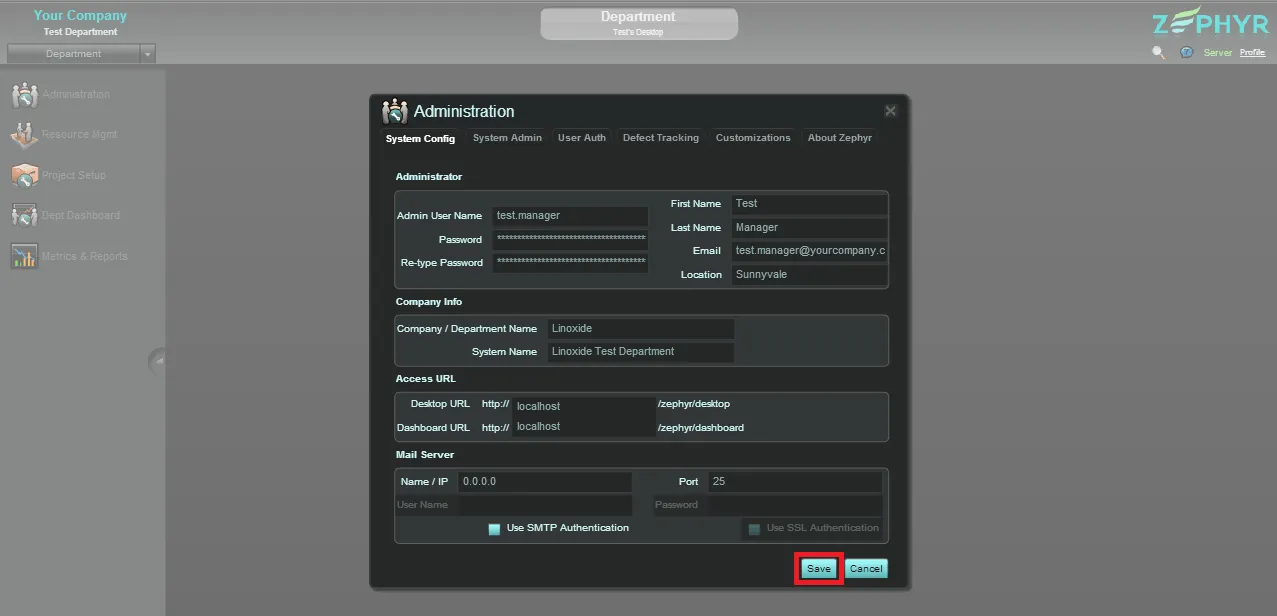Open the Administration sidebar icon
Viewport: 1277px width, 616px height.
point(24,95)
